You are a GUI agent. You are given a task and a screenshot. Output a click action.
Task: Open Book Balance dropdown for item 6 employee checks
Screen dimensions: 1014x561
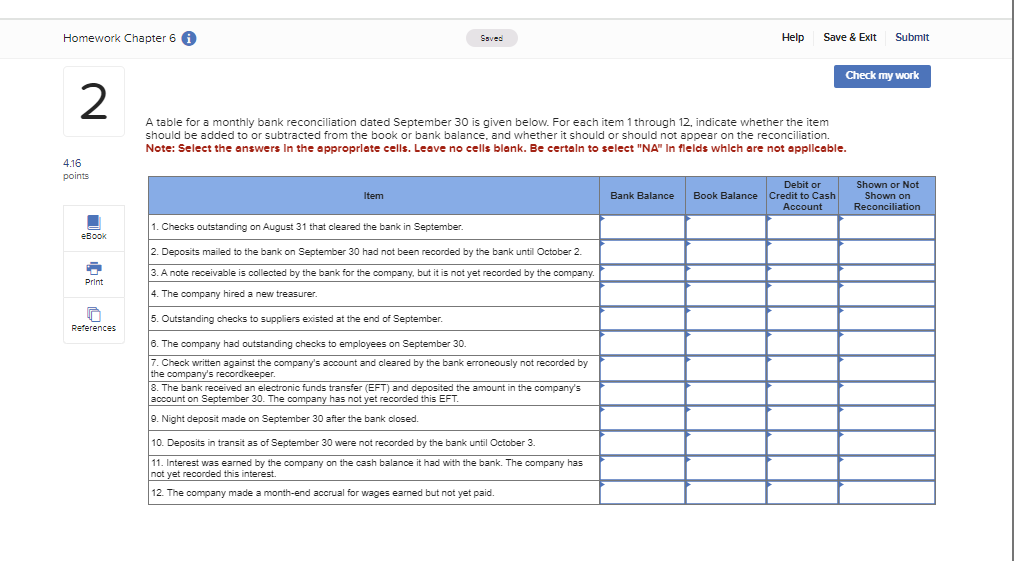pos(726,343)
